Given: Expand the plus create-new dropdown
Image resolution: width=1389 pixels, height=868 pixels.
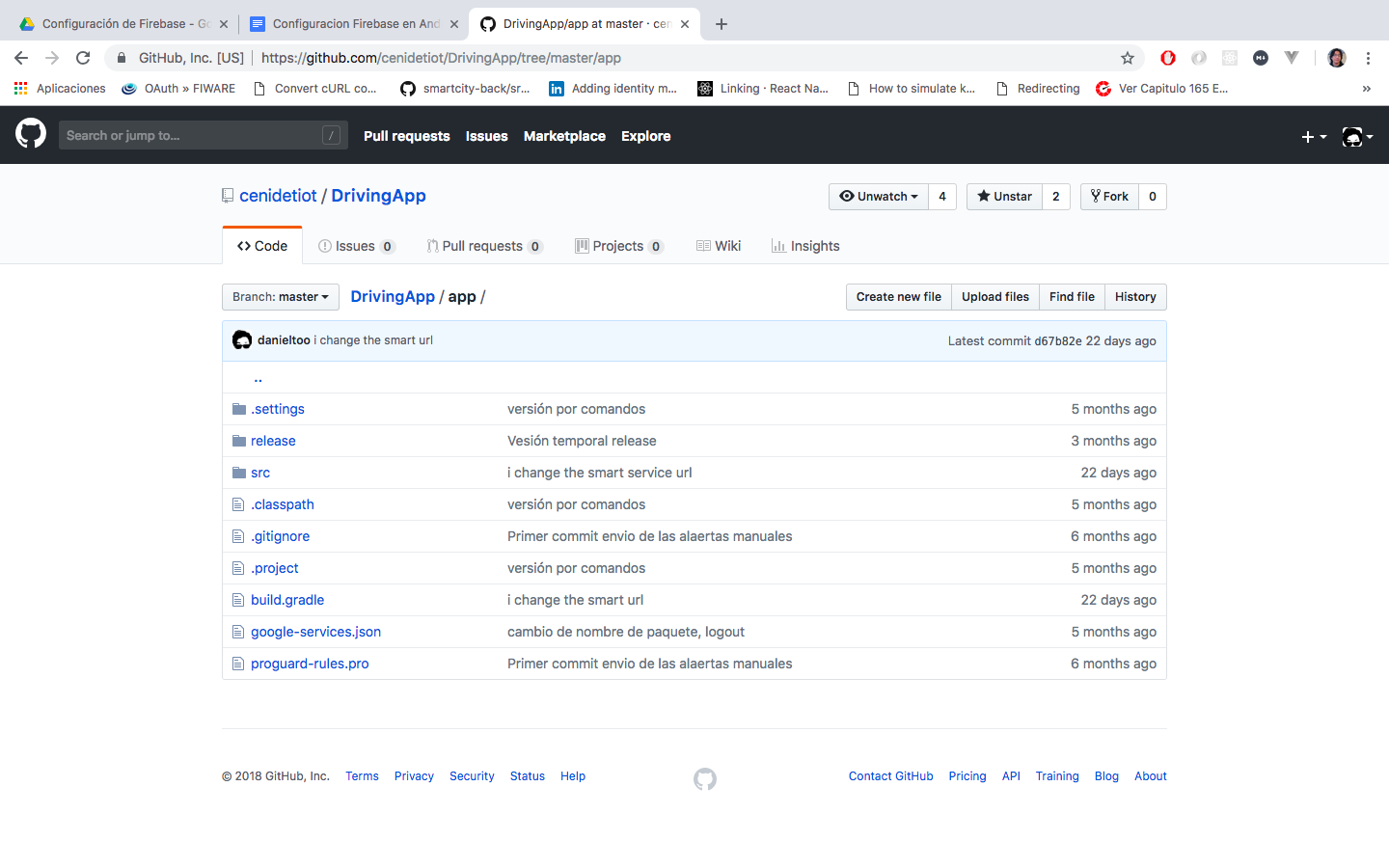Looking at the screenshot, I should (1314, 137).
